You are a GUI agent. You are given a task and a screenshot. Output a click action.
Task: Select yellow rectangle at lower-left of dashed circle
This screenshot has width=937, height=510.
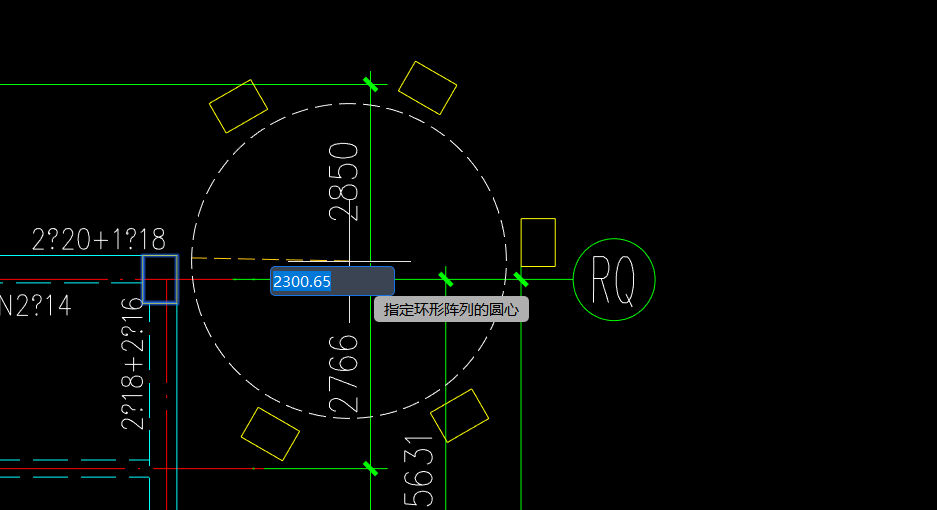click(x=270, y=434)
